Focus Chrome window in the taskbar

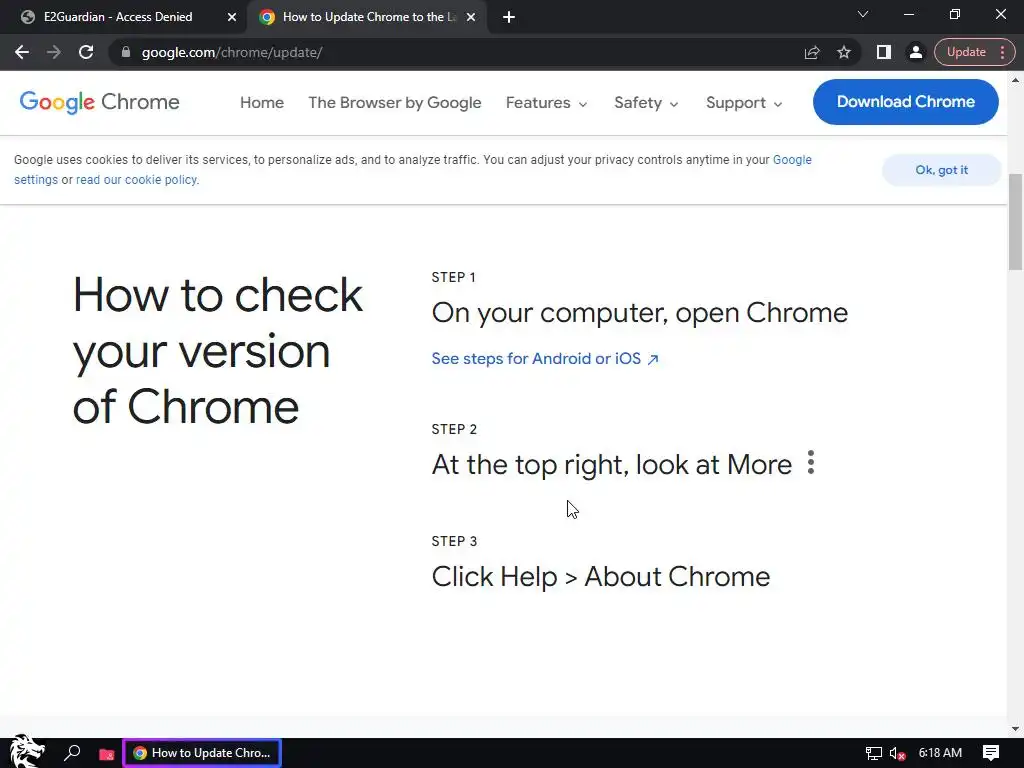[x=202, y=753]
